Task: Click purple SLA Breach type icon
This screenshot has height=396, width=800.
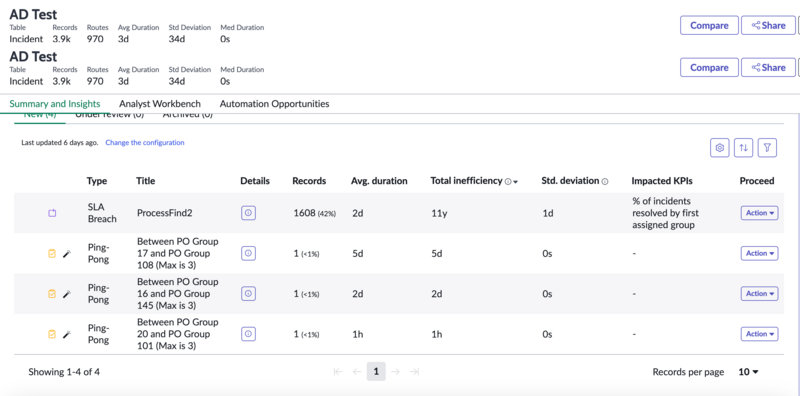Action: pos(52,213)
